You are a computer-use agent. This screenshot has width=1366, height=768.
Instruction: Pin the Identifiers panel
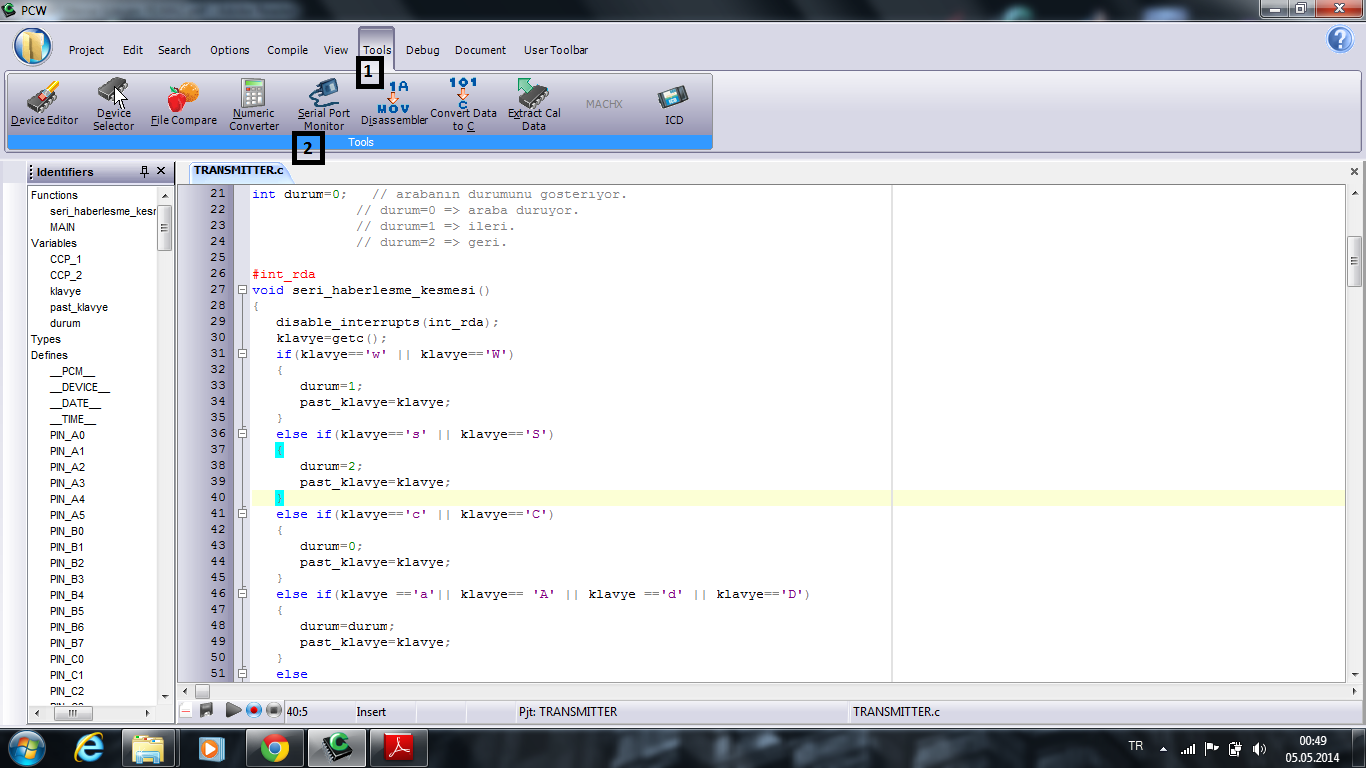144,171
